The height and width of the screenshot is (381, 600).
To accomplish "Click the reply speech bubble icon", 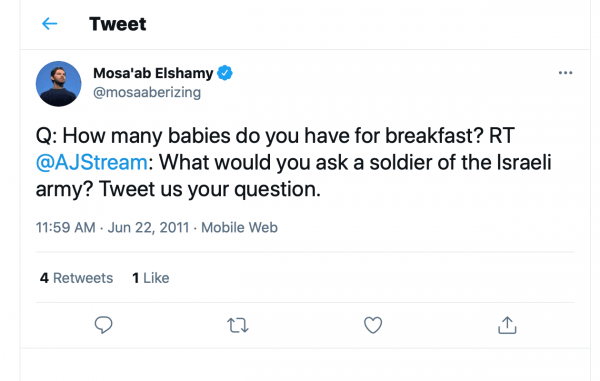I will [x=103, y=325].
